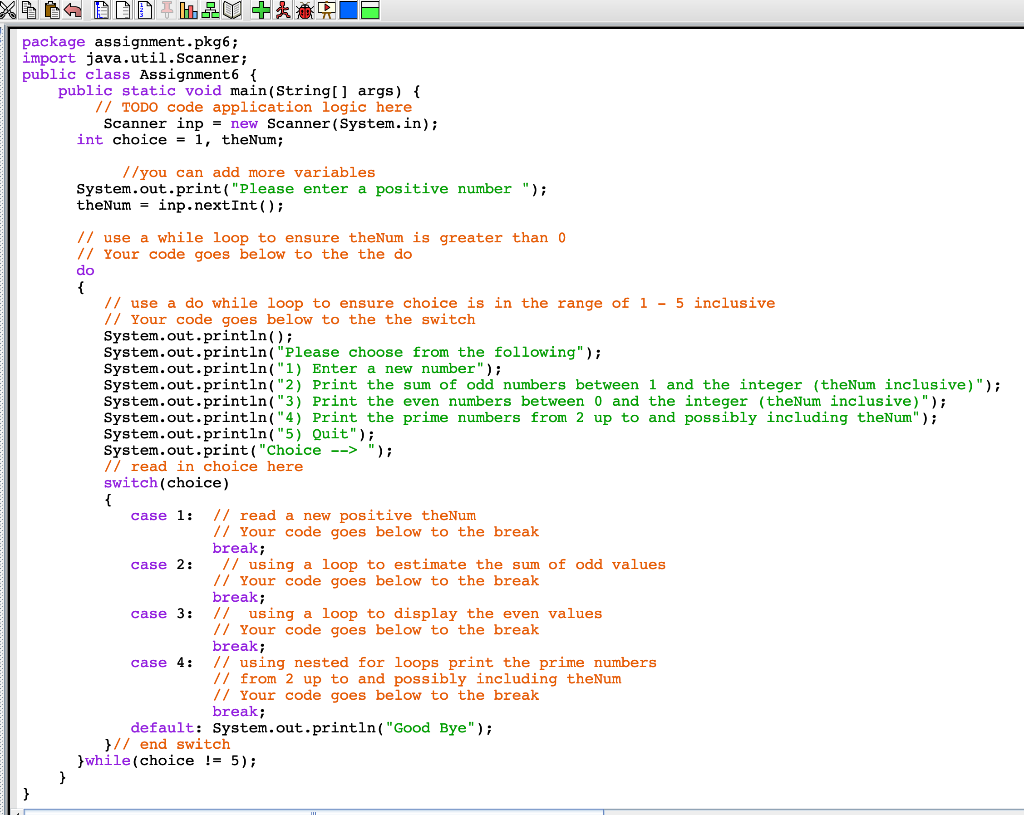Start the debugger using the ladybug icon
The width and height of the screenshot is (1024, 815).
coord(305,10)
